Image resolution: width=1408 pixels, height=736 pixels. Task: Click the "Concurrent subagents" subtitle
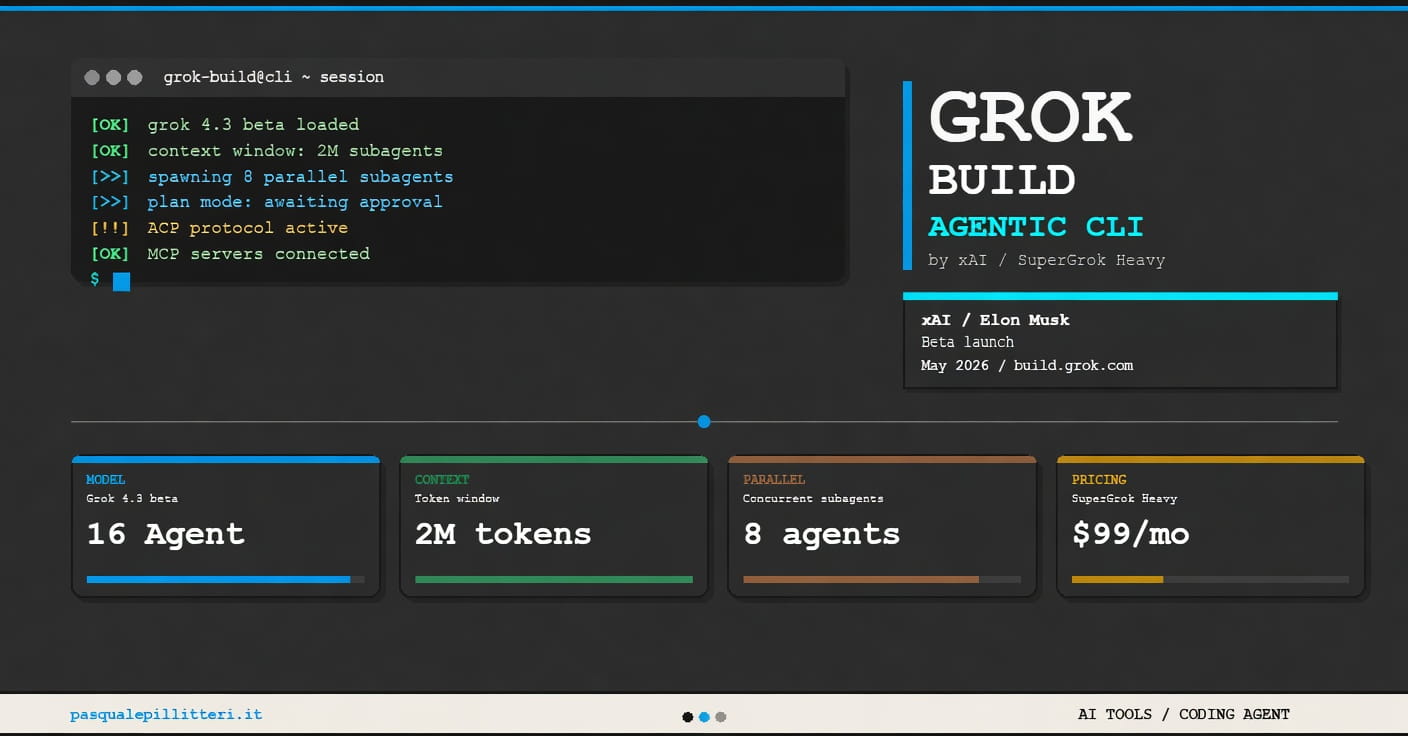813,498
